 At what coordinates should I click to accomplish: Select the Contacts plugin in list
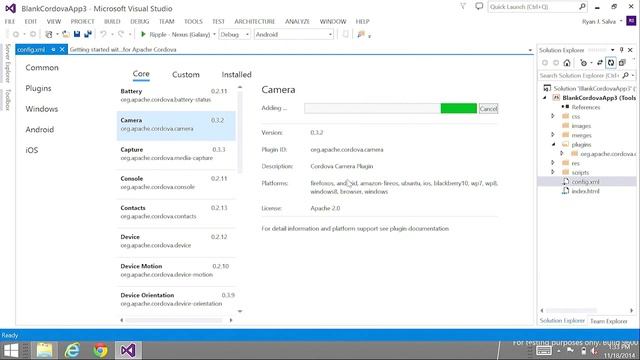(x=176, y=212)
